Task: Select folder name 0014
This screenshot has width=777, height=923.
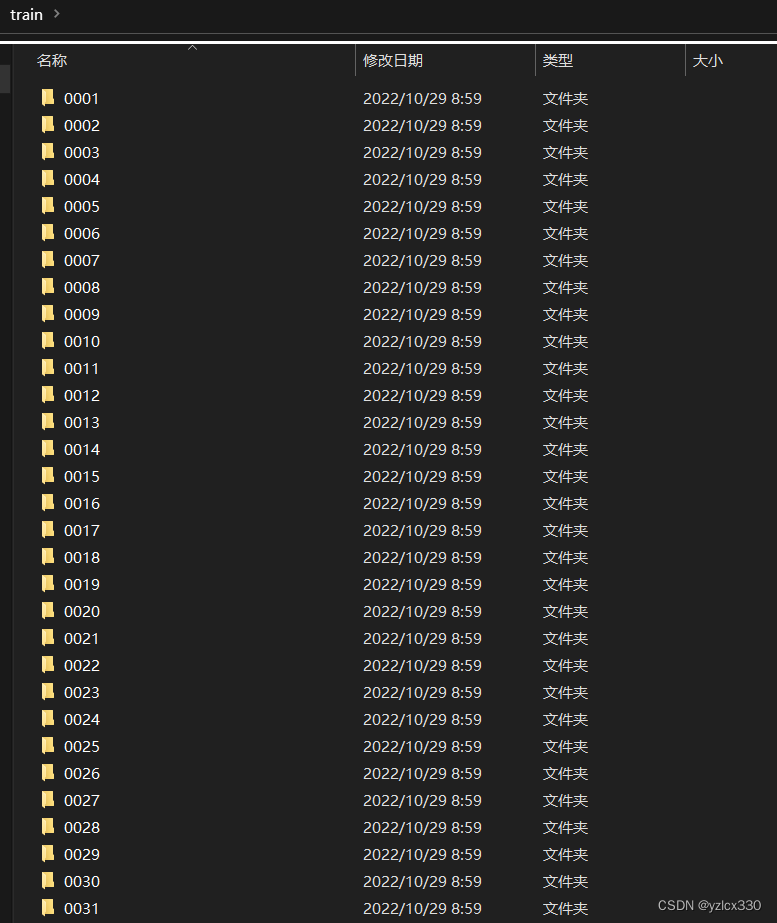Action: tap(82, 450)
